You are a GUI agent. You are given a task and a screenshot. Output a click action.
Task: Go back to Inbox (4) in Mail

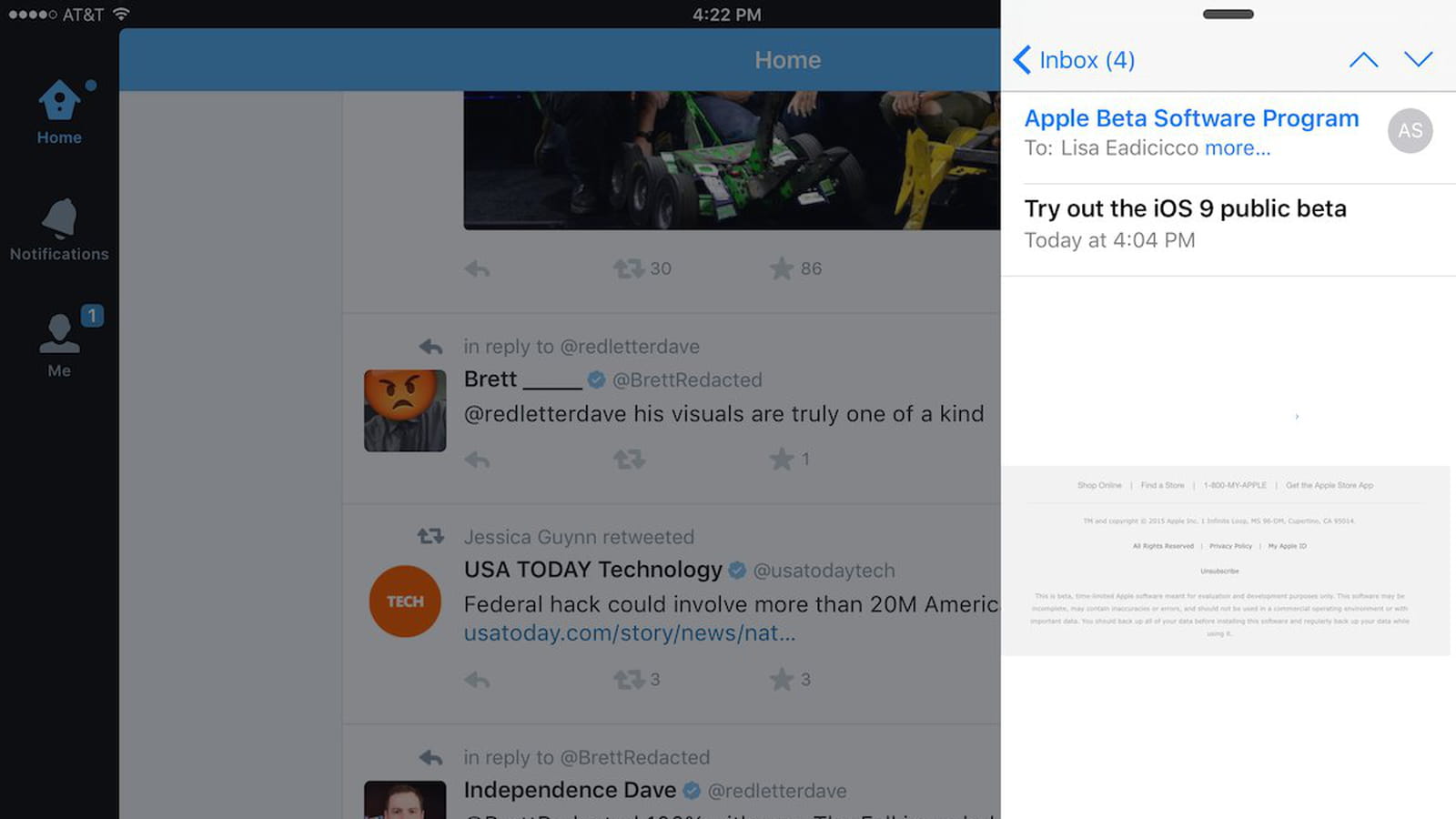click(1074, 60)
